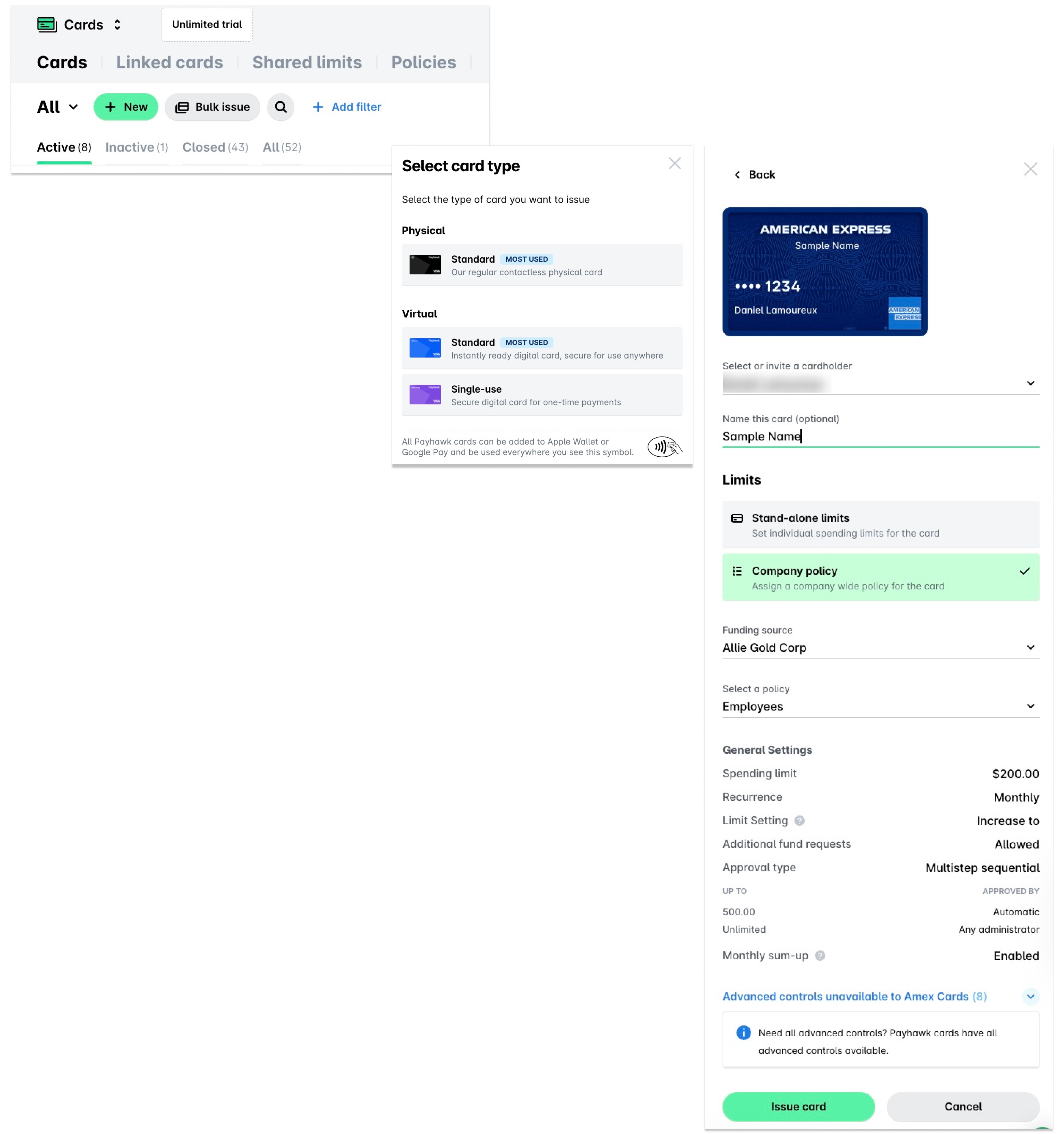Select the Company policy limits option
This screenshot has width=1064, height=1134.
pos(880,577)
